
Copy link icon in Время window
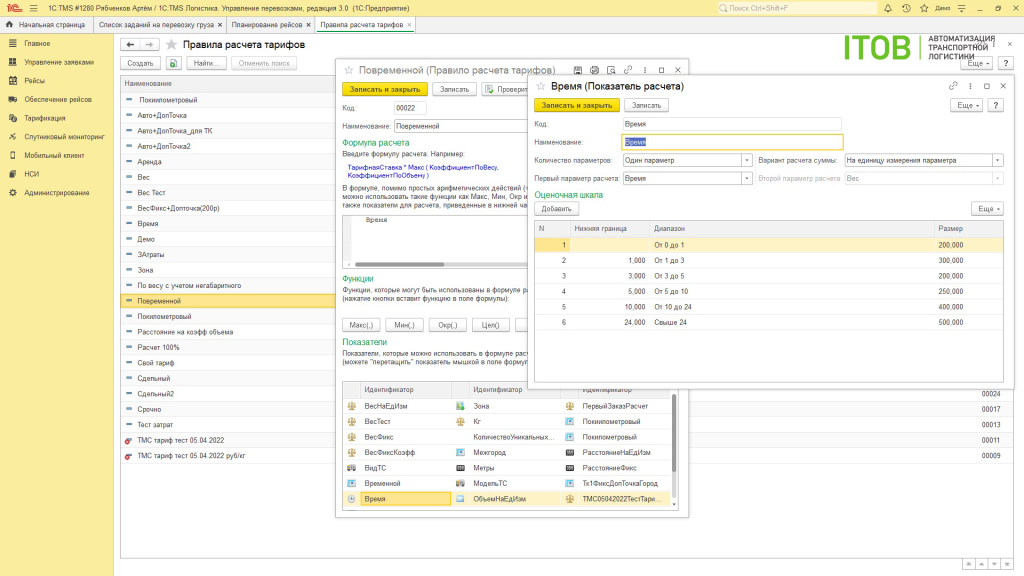coord(953,86)
